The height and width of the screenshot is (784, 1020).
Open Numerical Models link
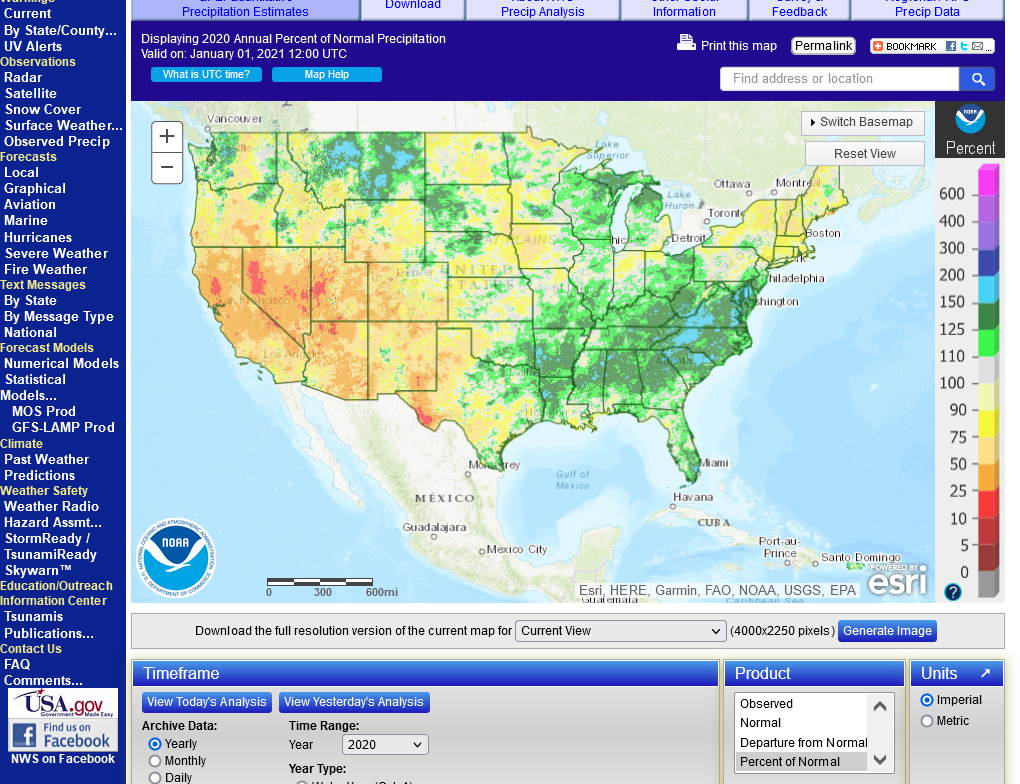(x=61, y=364)
